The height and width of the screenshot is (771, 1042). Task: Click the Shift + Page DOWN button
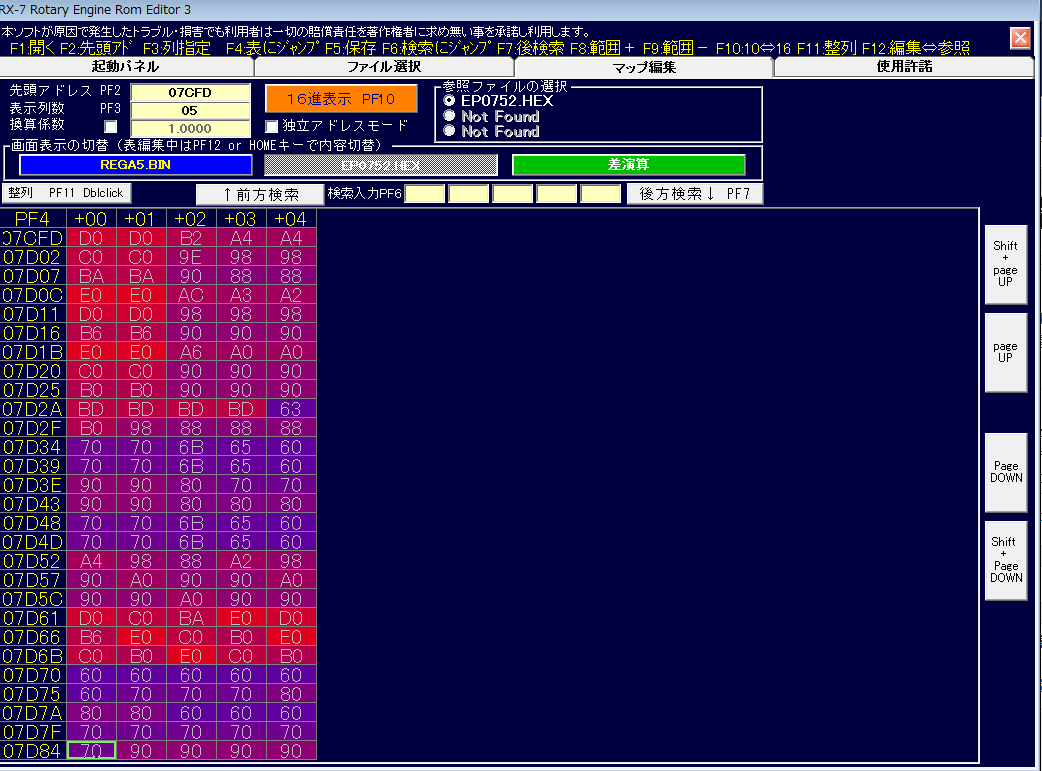(1005, 560)
